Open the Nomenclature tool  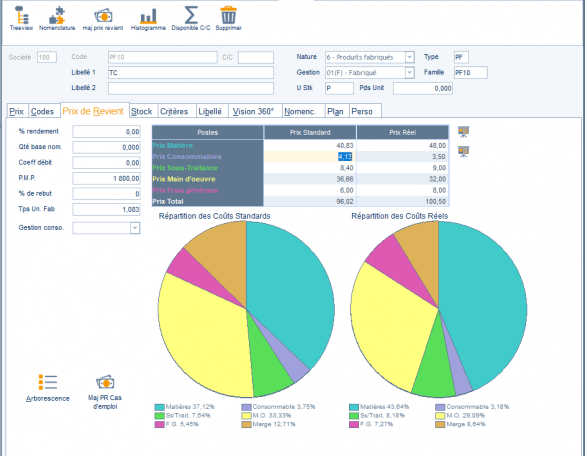click(x=57, y=18)
